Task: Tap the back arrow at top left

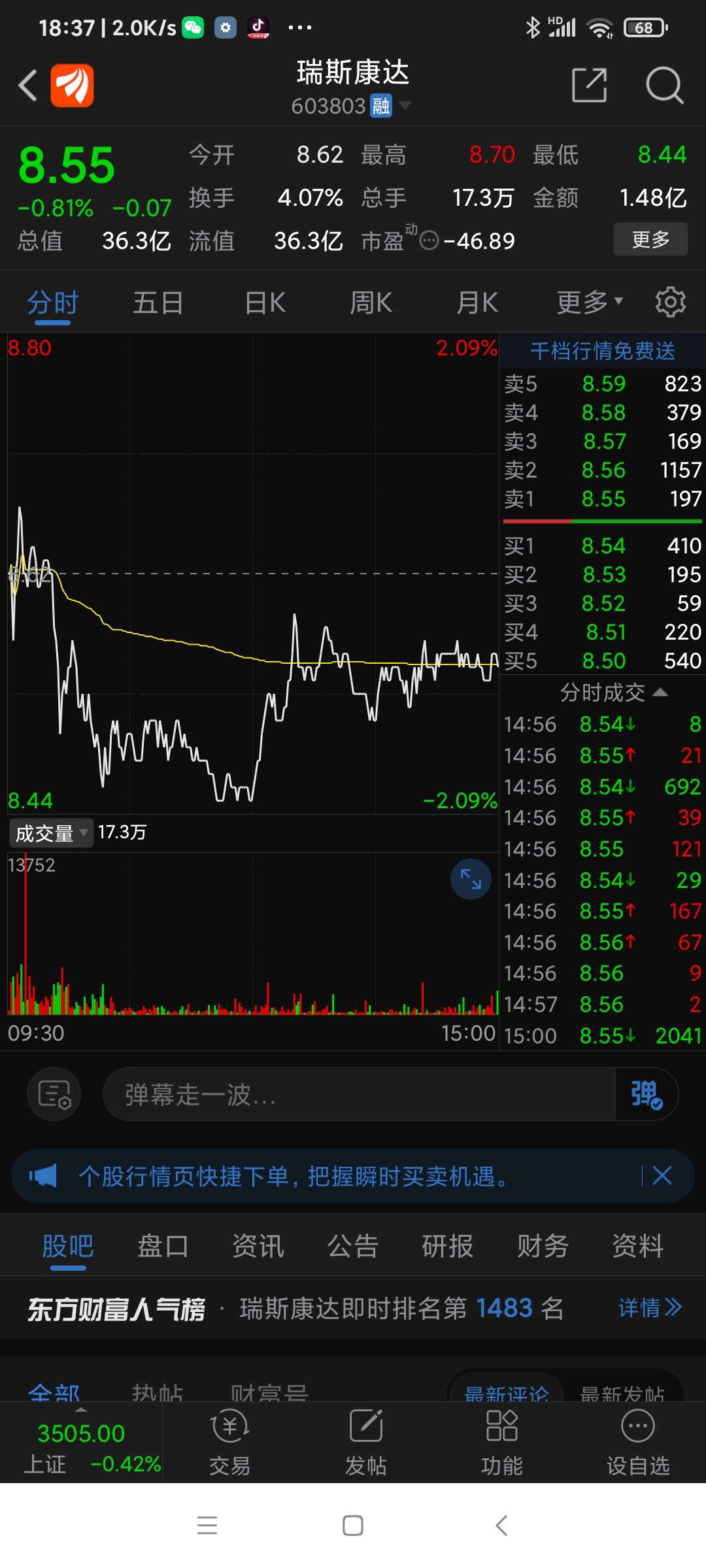Action: pyautogui.click(x=27, y=86)
